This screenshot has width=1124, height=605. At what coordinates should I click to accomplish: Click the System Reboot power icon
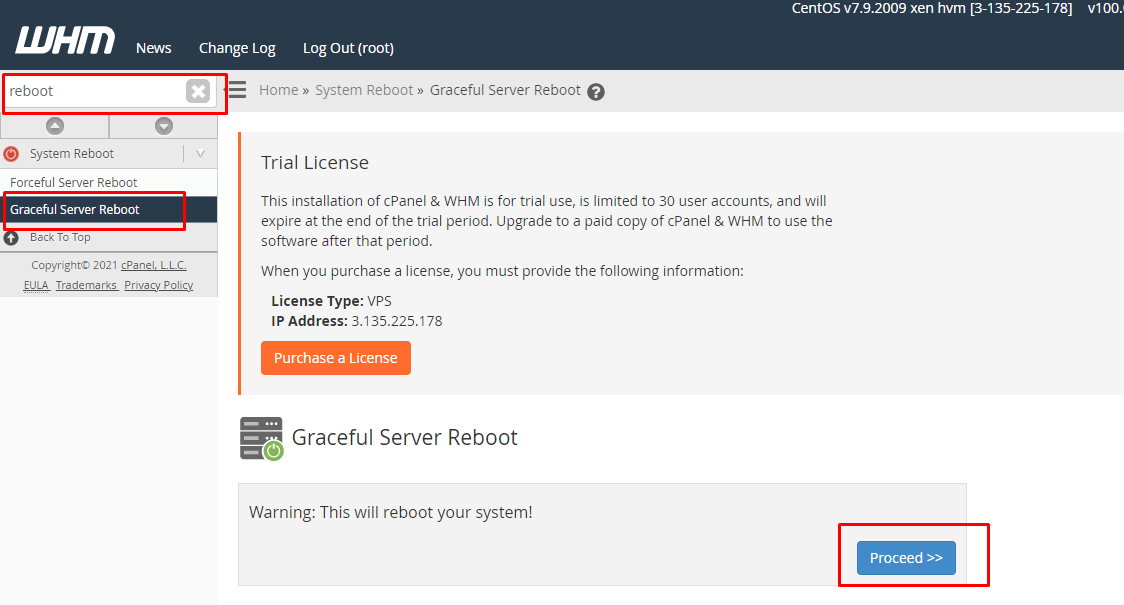[x=11, y=153]
